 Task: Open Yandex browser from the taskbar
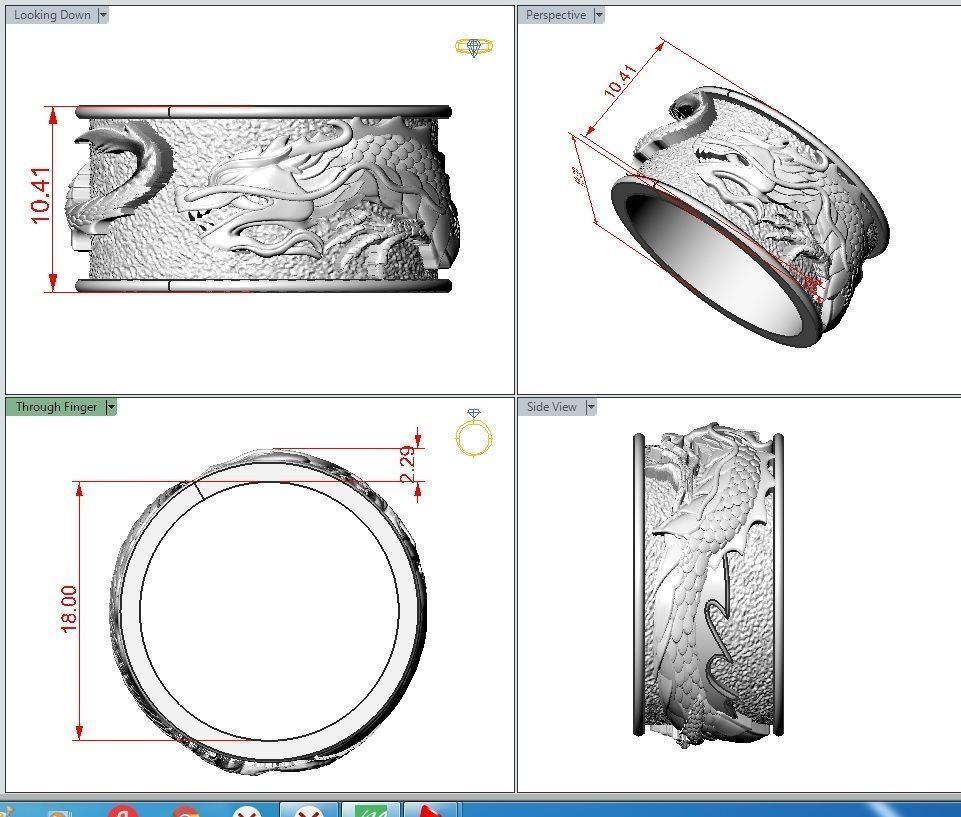point(122,810)
